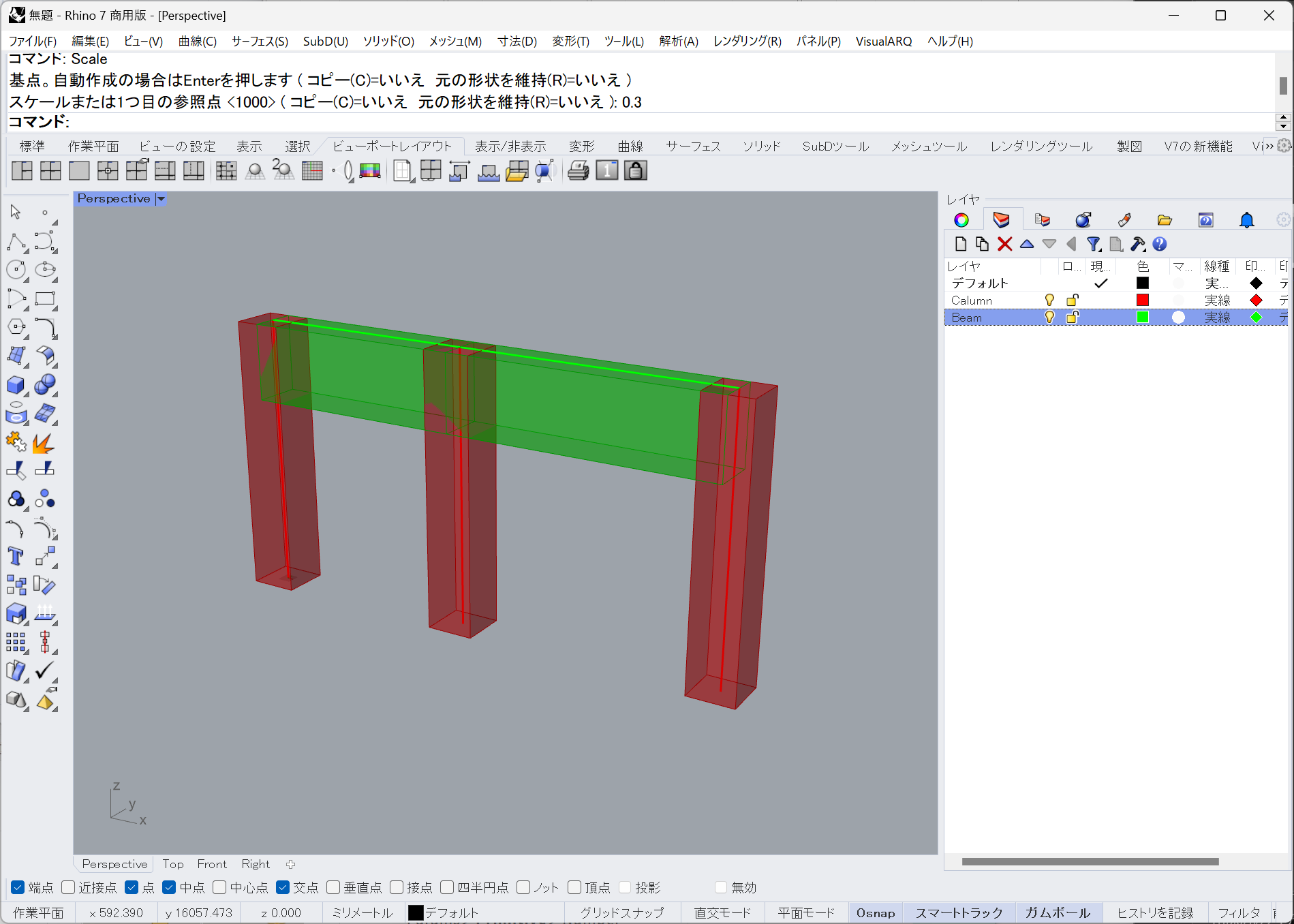Select the Text object tool
Image resolution: width=1294 pixels, height=924 pixels.
(15, 556)
